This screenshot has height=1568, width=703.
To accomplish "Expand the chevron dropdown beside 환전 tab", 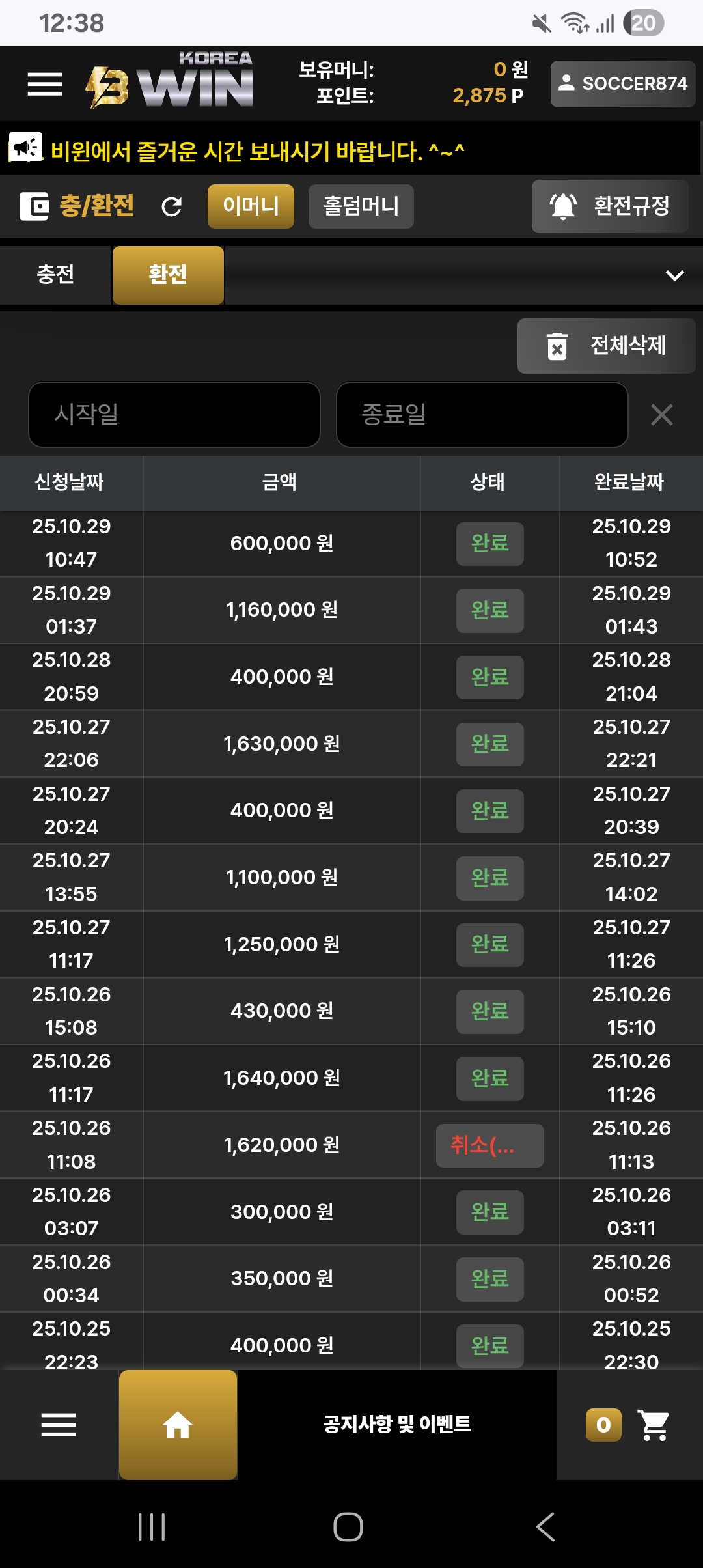I will [675, 275].
